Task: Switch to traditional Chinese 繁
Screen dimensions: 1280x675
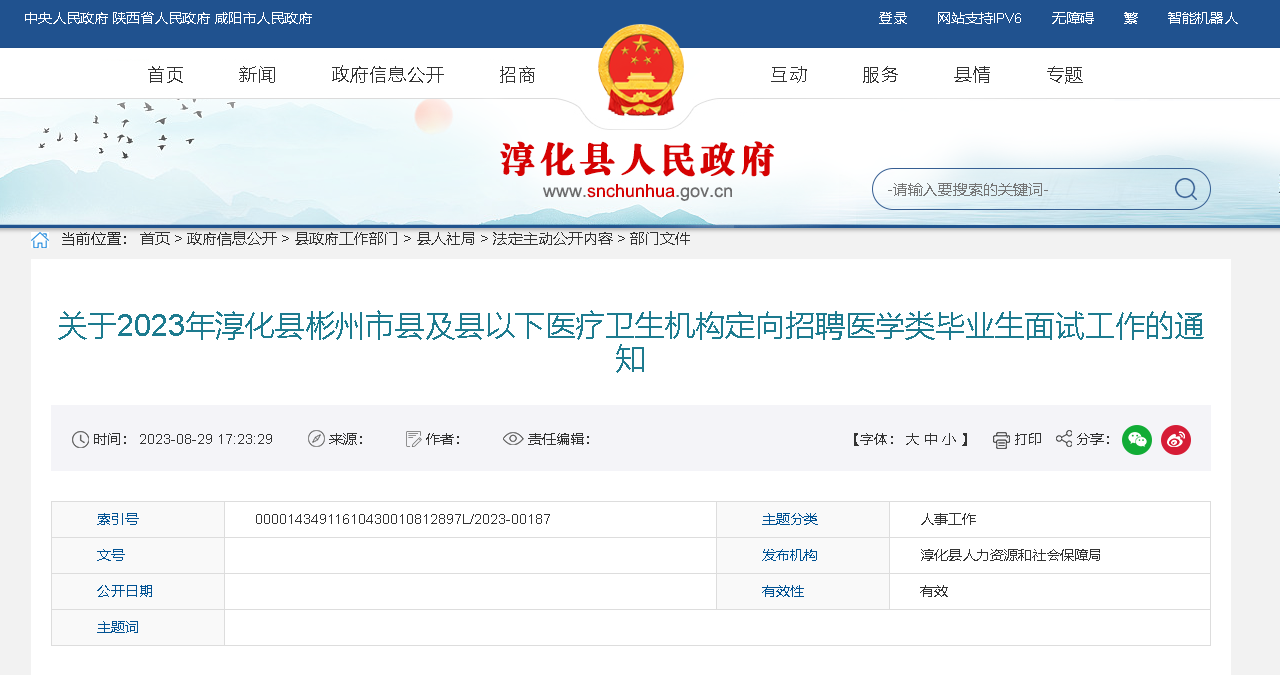Action: [x=1131, y=19]
